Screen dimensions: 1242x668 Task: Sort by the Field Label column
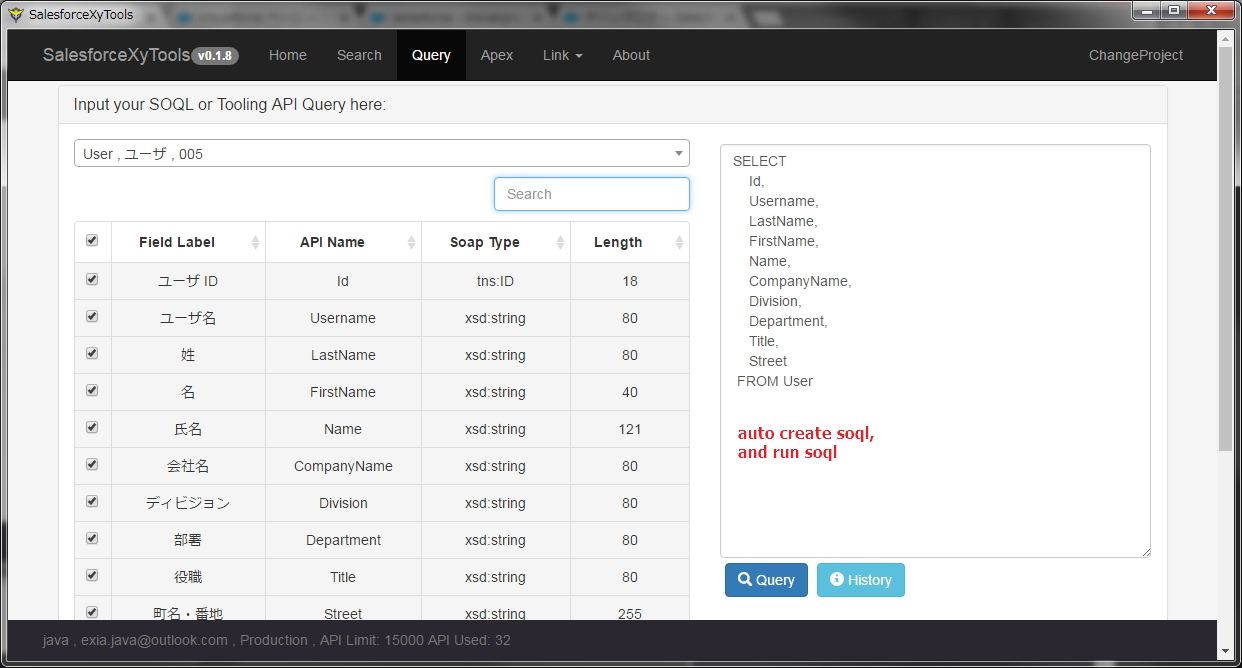188,242
